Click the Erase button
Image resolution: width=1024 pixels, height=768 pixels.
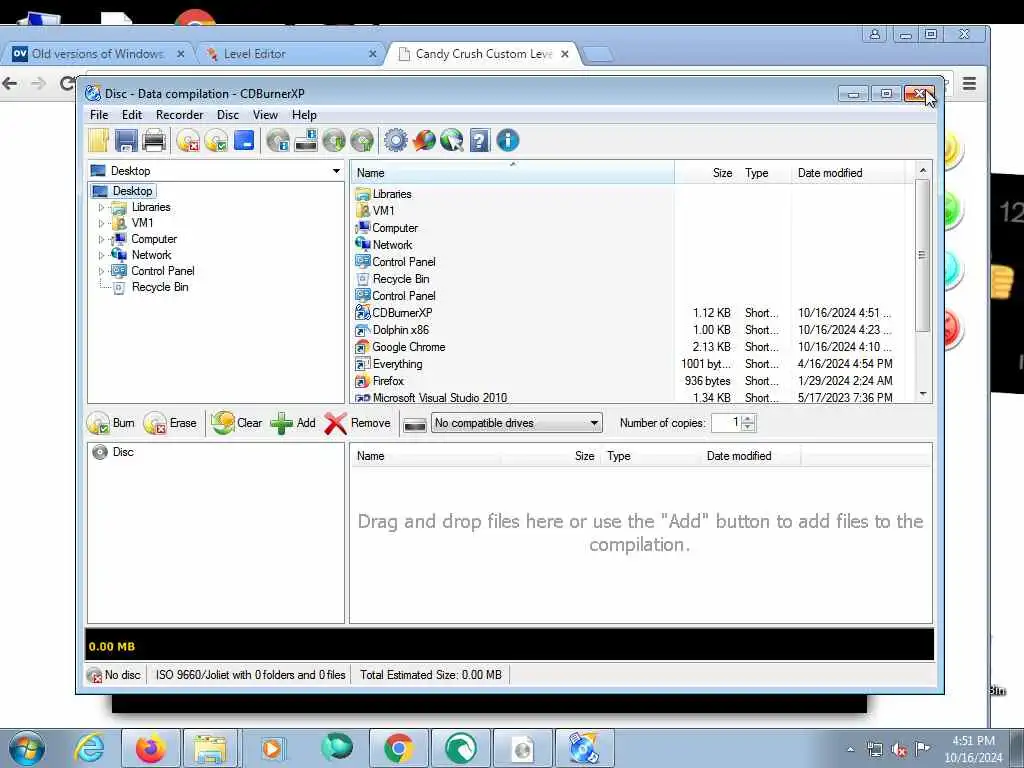point(170,423)
